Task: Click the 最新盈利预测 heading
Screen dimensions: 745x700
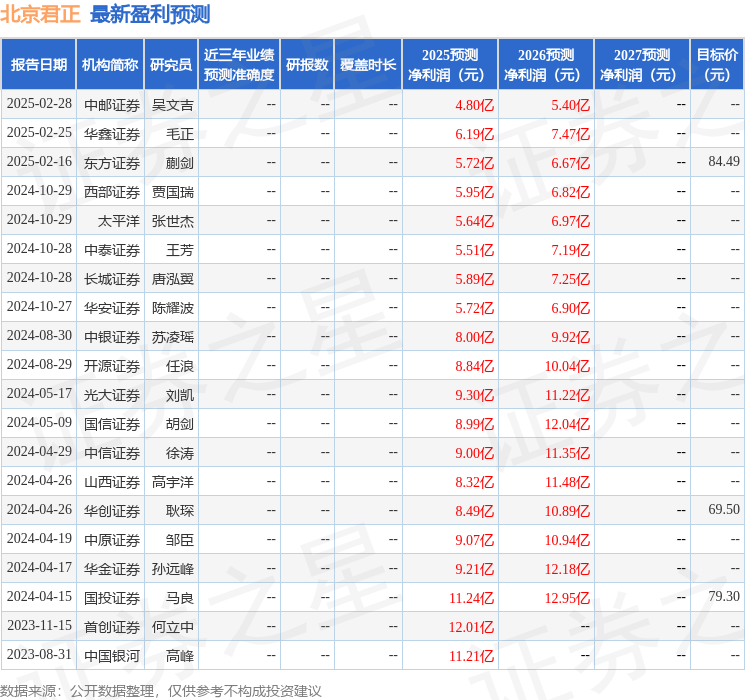Action: click(x=150, y=14)
